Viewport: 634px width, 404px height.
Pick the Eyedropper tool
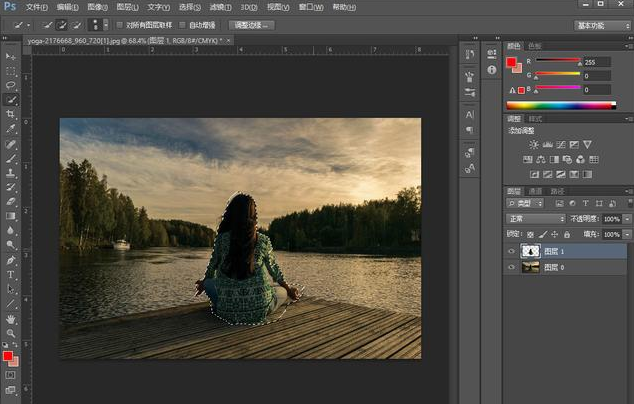[11, 128]
